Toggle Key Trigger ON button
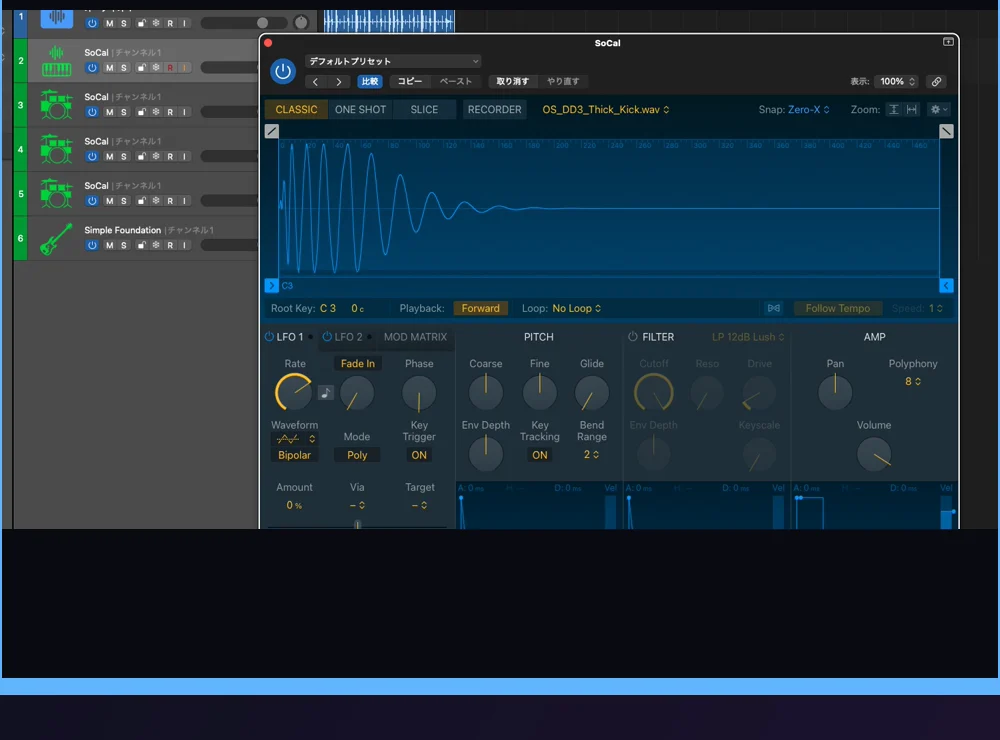The height and width of the screenshot is (740, 1000). (419, 455)
